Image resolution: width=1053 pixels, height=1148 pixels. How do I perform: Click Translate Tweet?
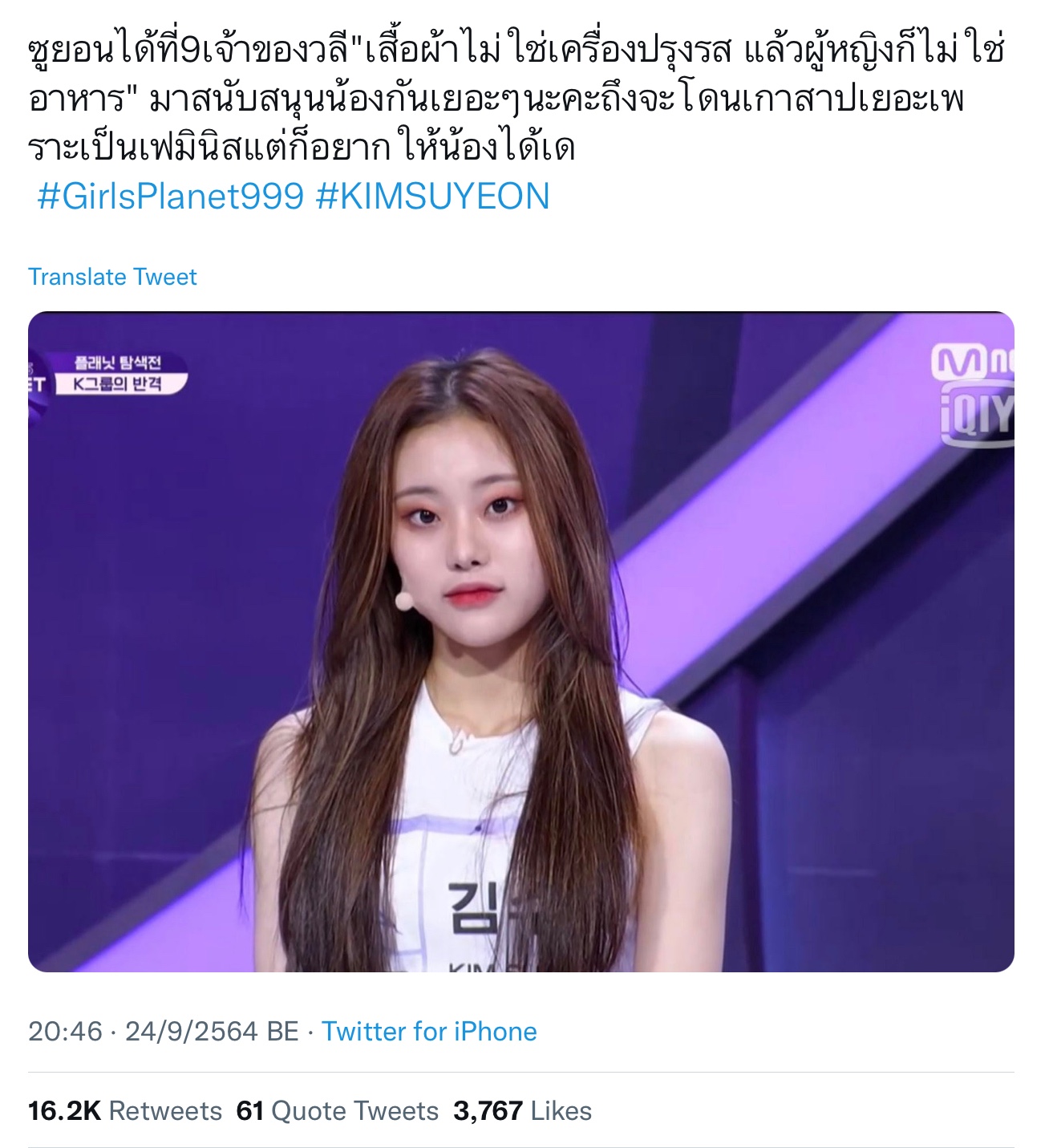112,277
